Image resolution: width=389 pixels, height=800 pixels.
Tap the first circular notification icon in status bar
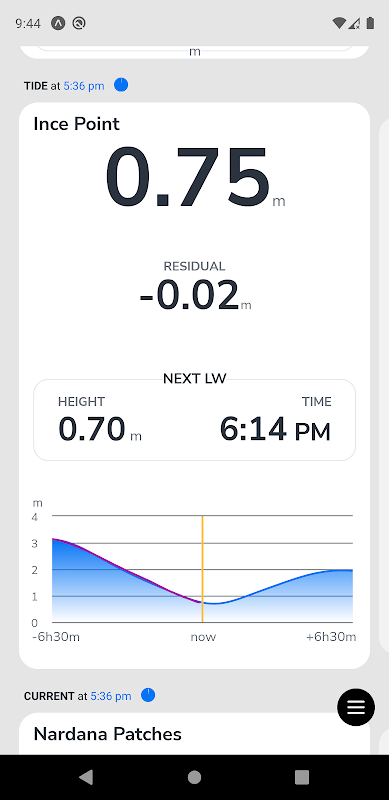(x=58, y=23)
